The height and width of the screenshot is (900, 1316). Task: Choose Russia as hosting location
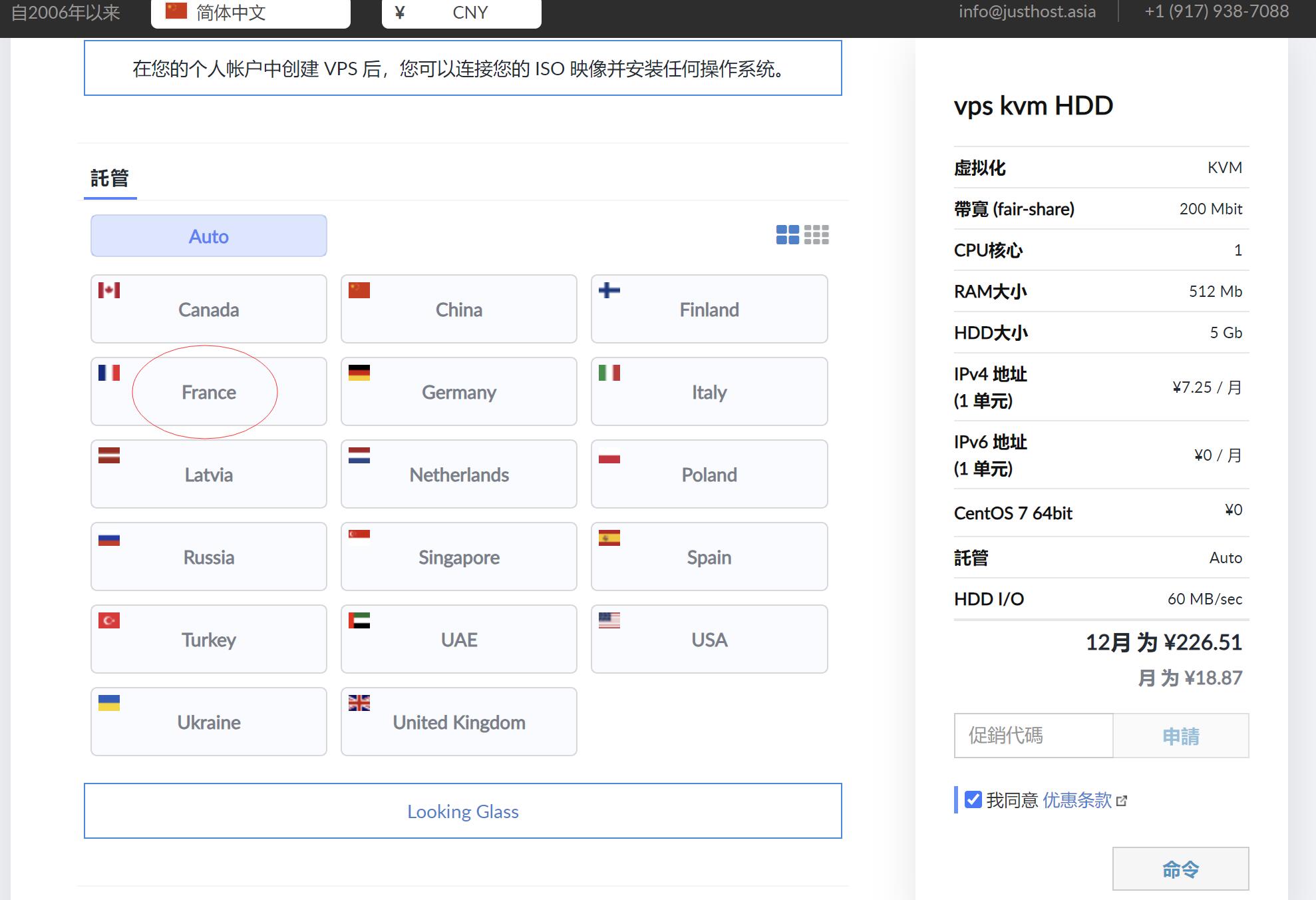click(209, 557)
